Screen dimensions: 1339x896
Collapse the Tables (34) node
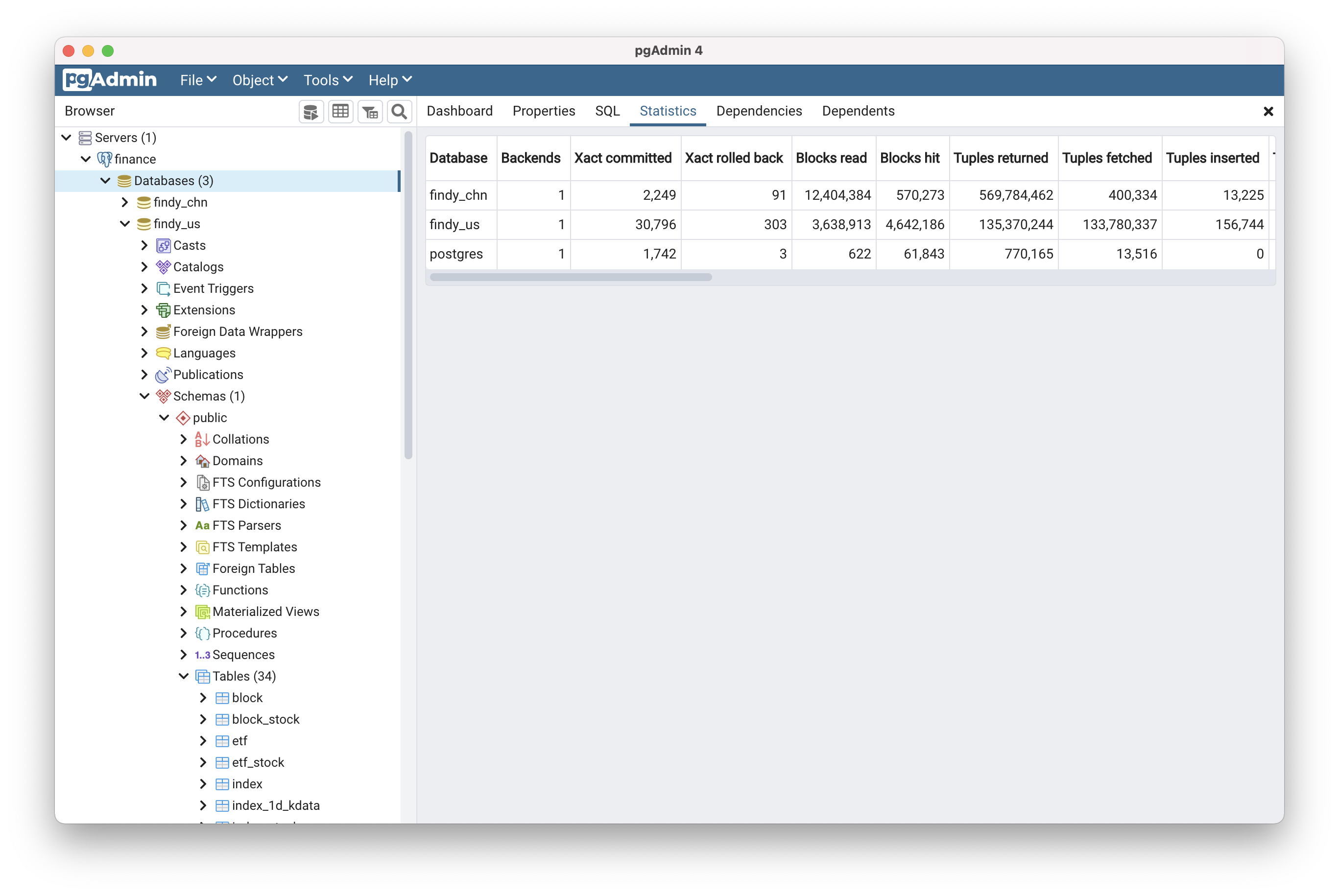(184, 677)
